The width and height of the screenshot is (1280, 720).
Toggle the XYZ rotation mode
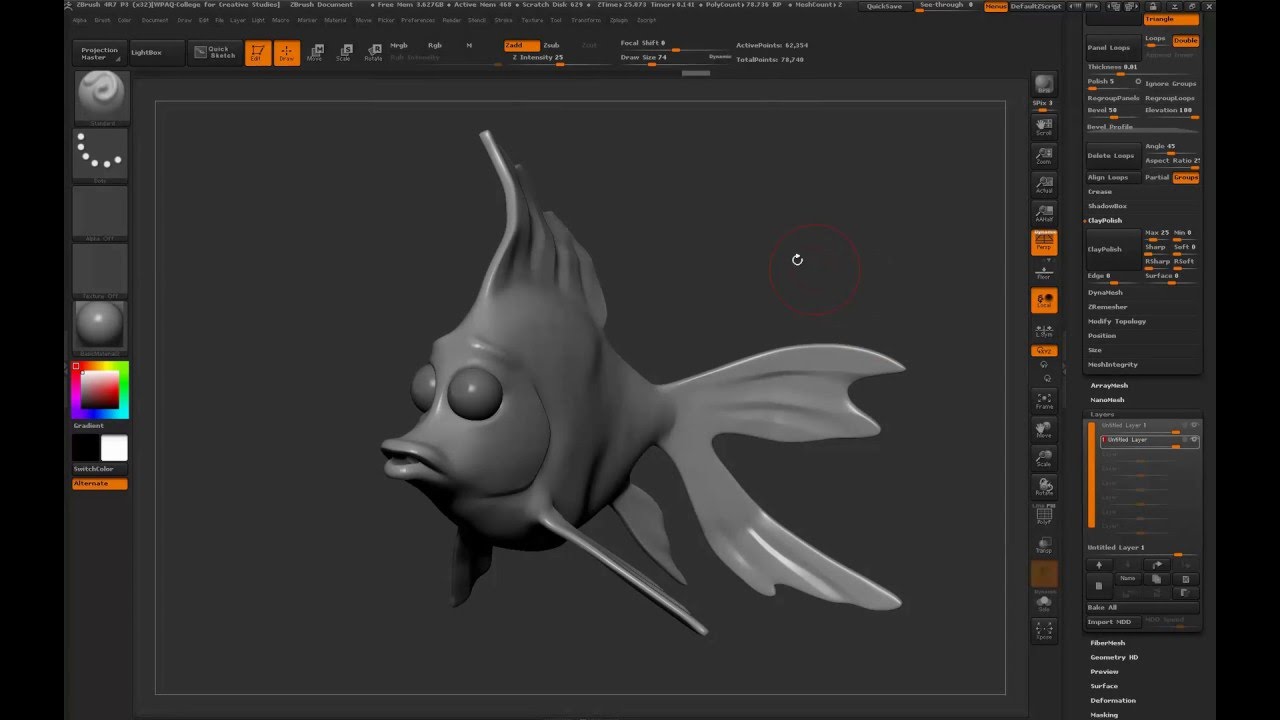pyautogui.click(x=1044, y=351)
